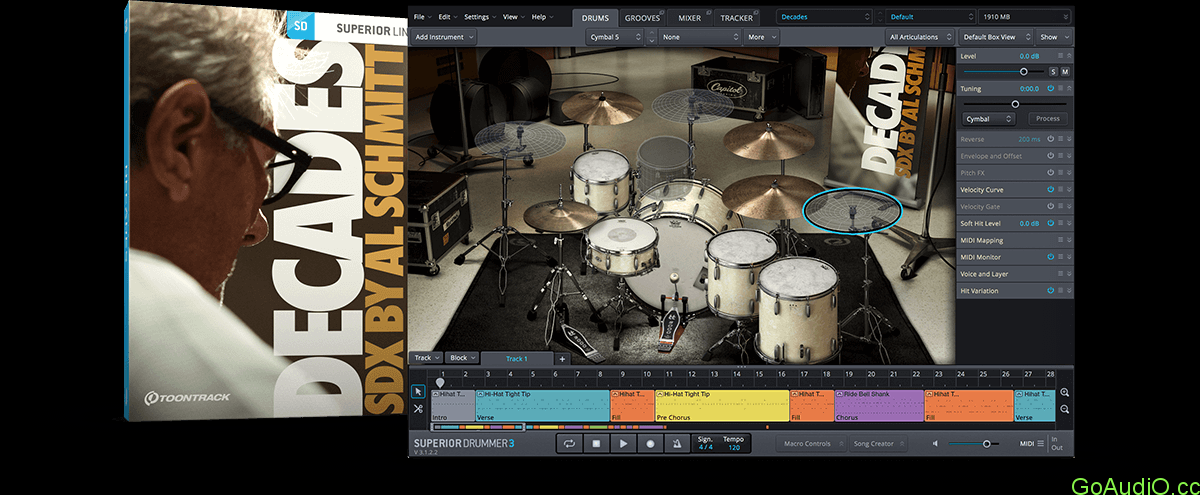The image size is (1200, 495).
Task: Toggle the Soft Hit Level power button
Action: (1051, 223)
